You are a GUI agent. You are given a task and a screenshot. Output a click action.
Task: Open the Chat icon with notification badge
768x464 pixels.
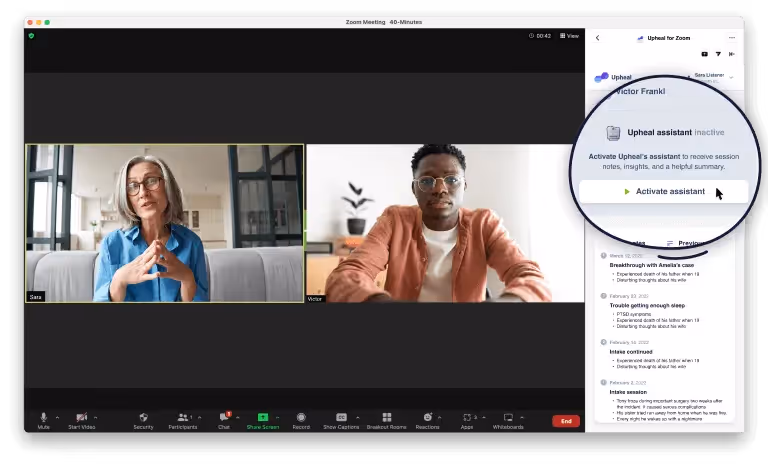coord(224,417)
